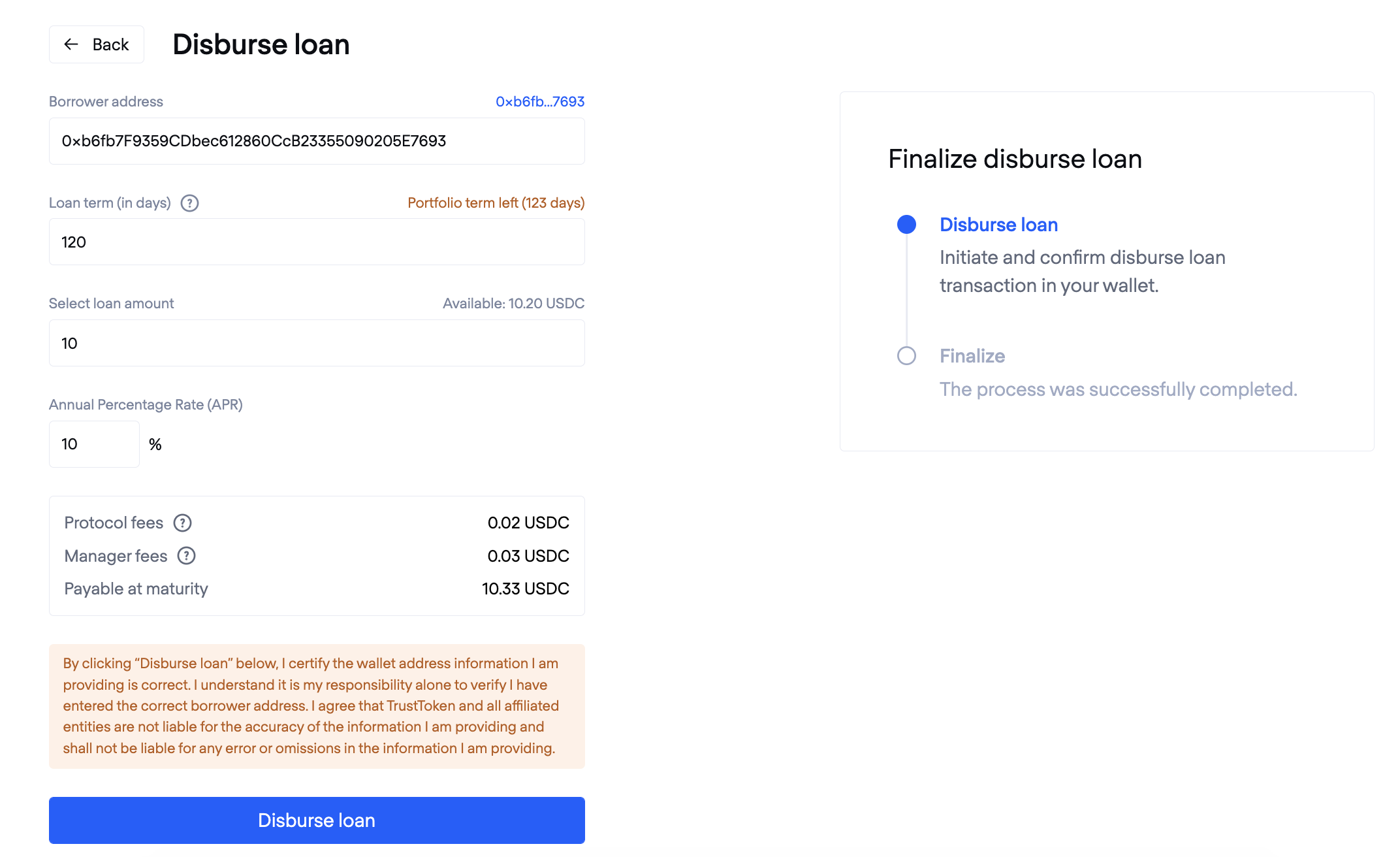Click the Finalize disburse loan heading
Viewport: 1400px width, 857px height.
click(1015, 159)
